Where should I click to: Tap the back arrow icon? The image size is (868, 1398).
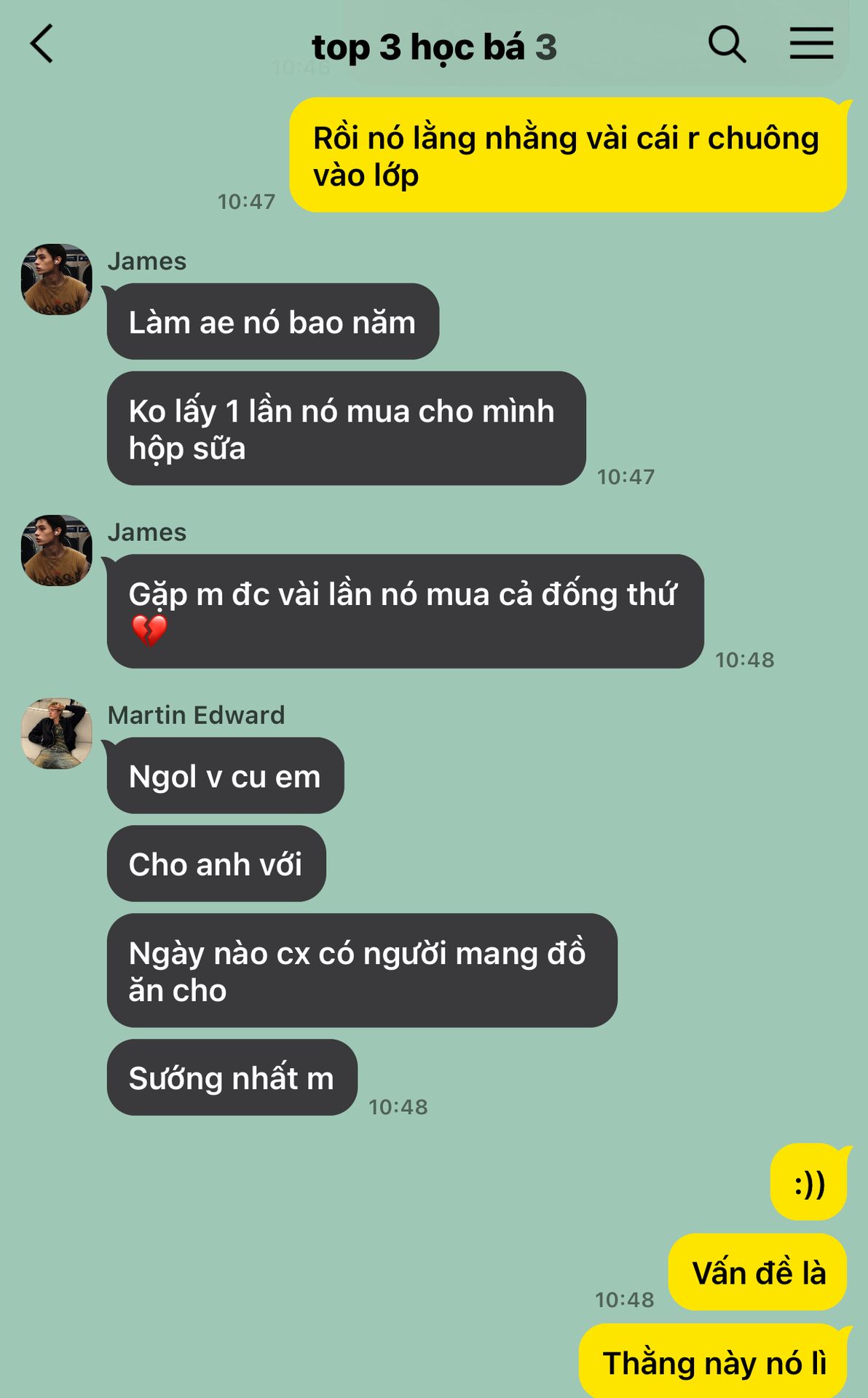point(42,44)
